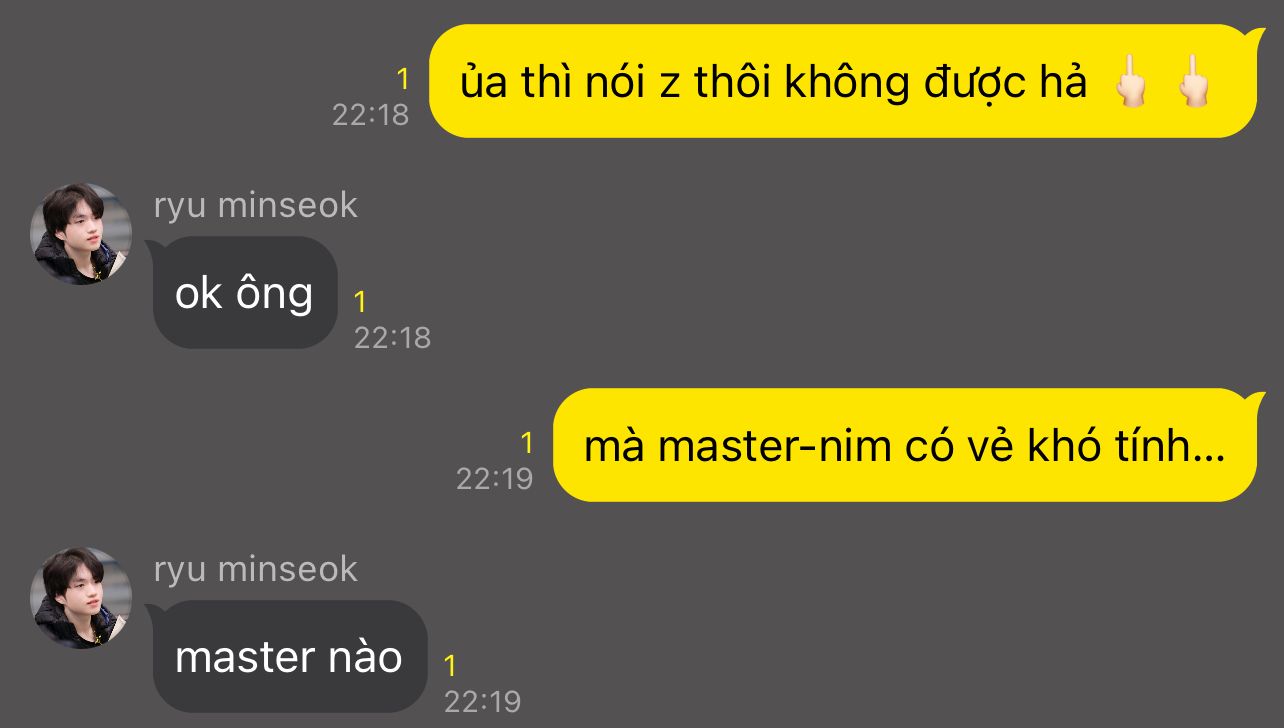Tap unread count "1" beside "mà master-nim" message
This screenshot has width=1284, height=728.
click(527, 443)
